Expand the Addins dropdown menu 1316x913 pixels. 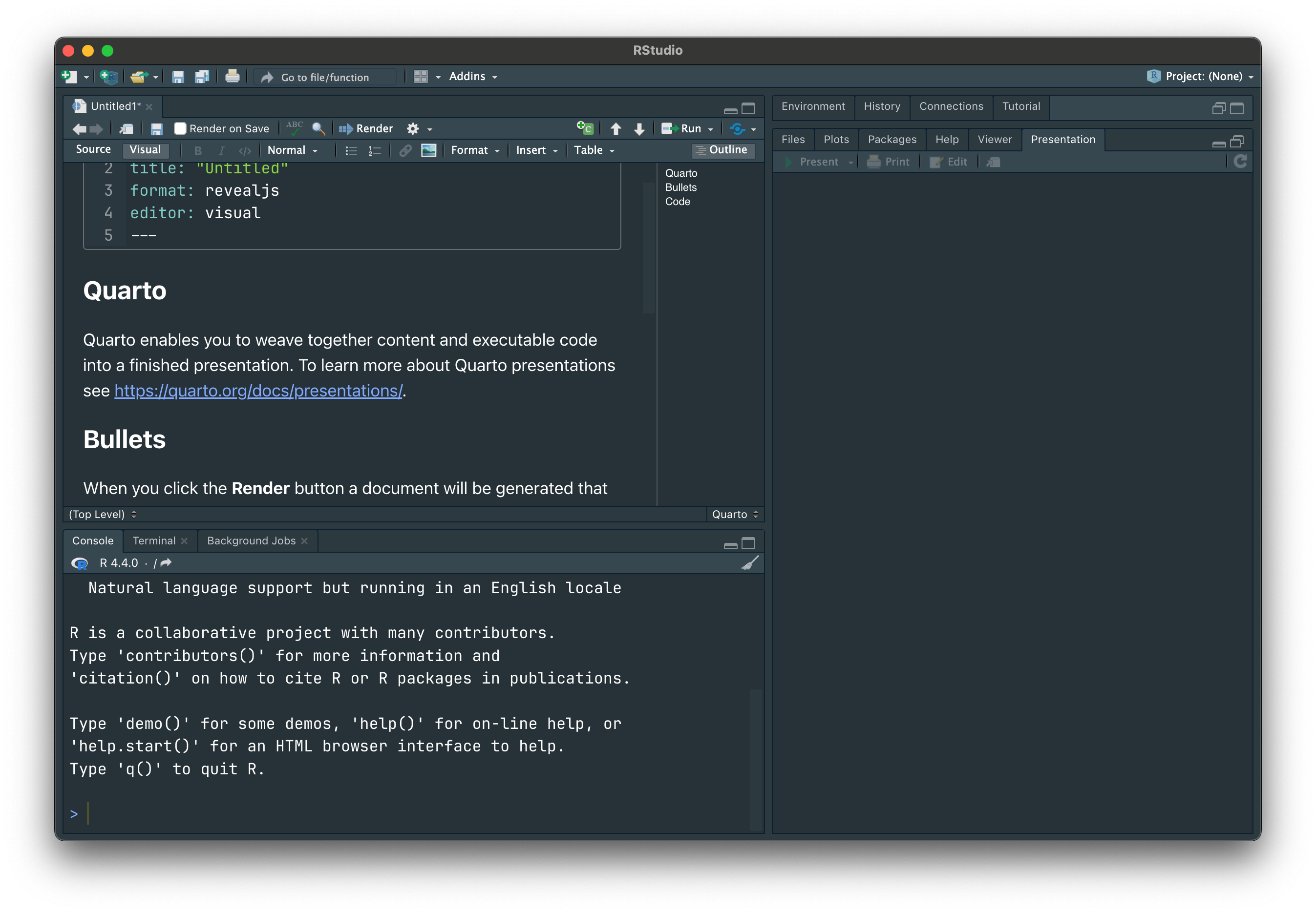pos(473,77)
